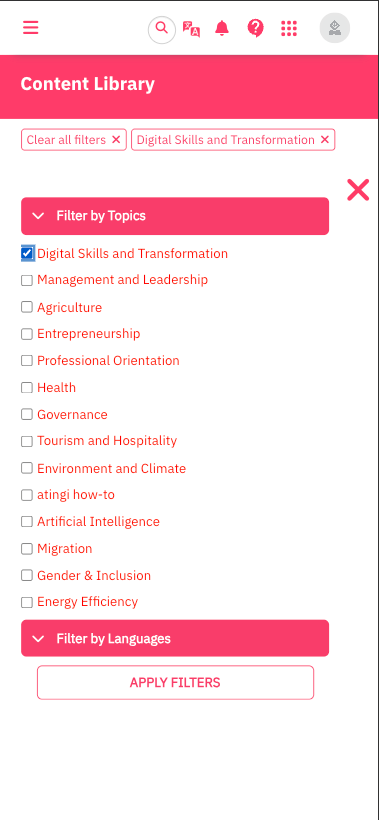The image size is (379, 820).
Task: Select the Entrepreneurship topic label
Action: pos(88,334)
